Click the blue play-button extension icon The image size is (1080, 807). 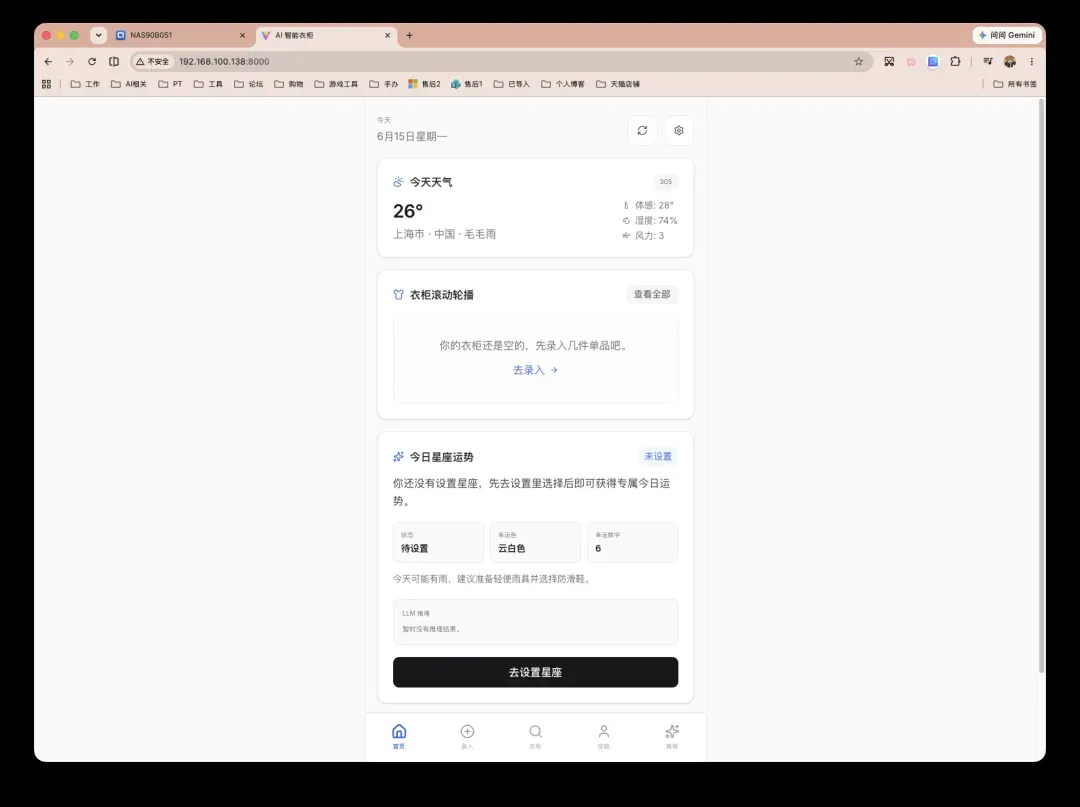click(x=933, y=61)
